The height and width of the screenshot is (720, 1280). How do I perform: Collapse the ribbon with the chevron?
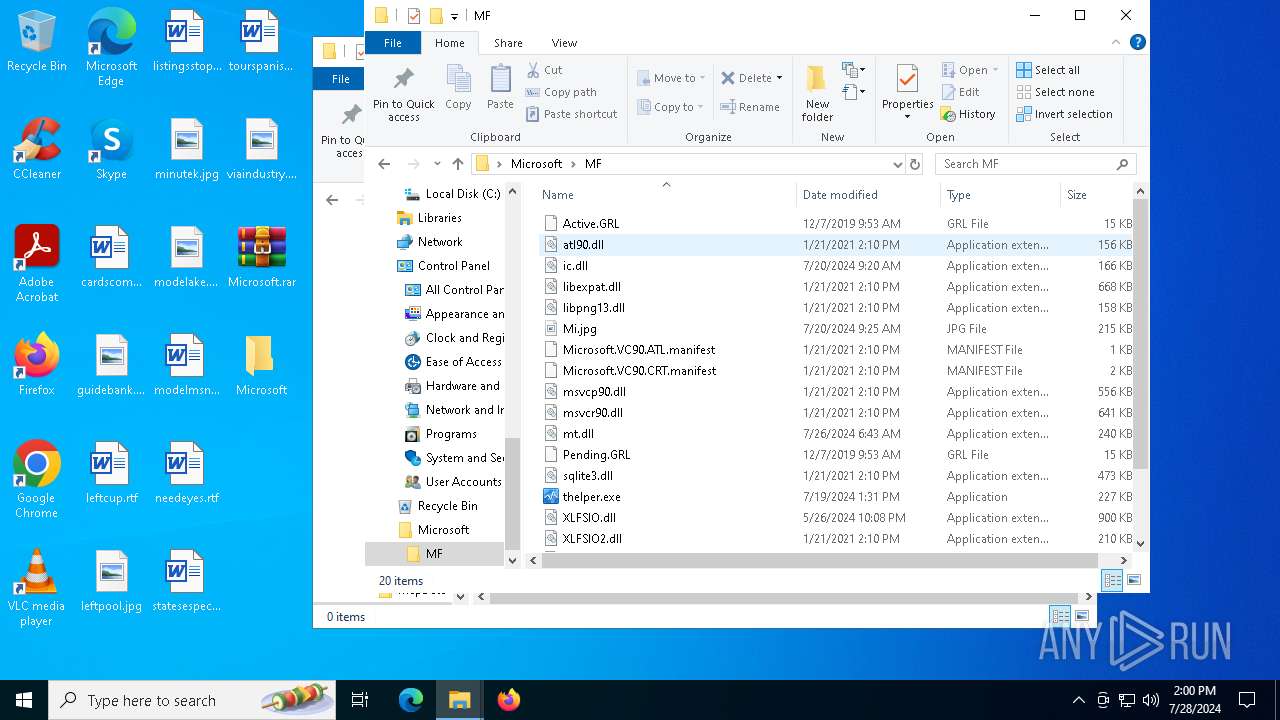(1117, 42)
